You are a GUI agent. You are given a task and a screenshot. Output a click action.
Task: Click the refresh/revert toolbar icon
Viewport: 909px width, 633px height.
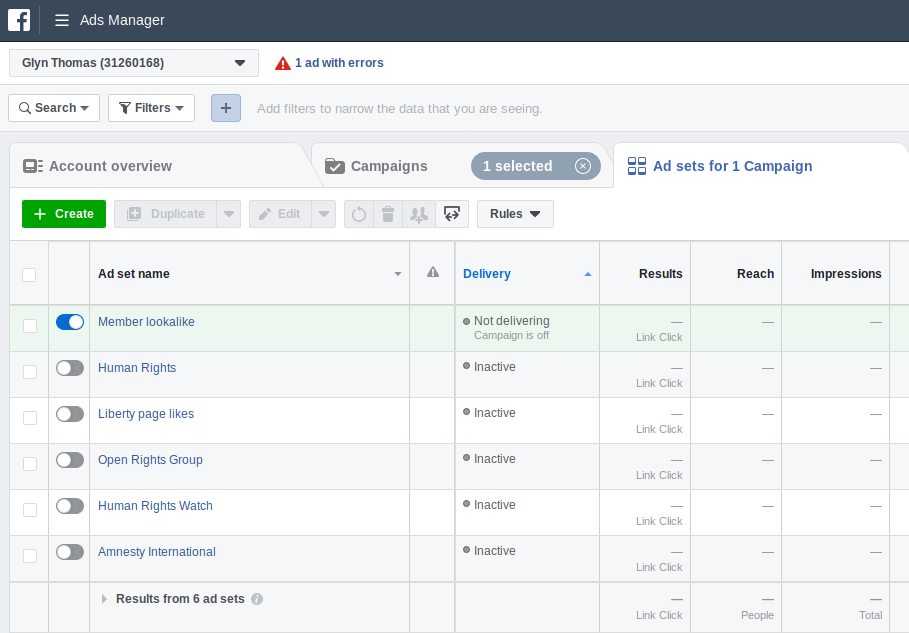(x=359, y=214)
